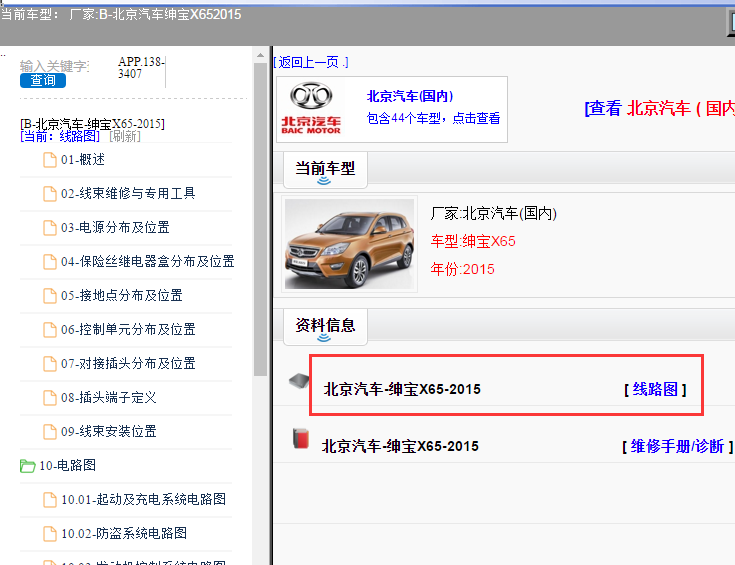Refresh the tree via 刷新 link

125,136
